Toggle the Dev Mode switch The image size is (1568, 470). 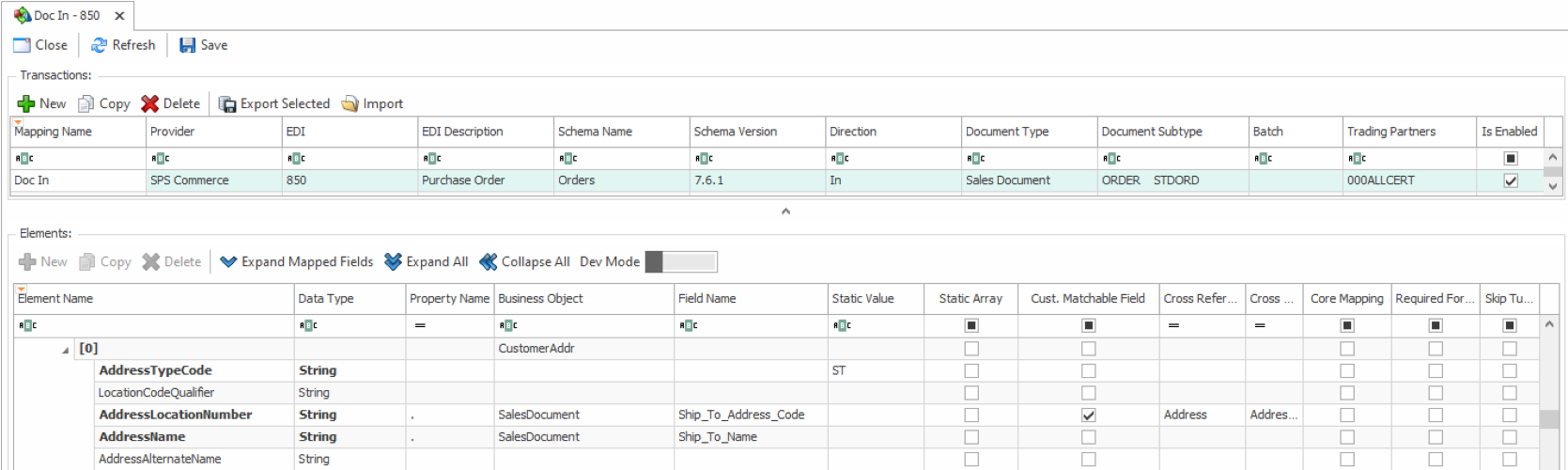coord(681,261)
